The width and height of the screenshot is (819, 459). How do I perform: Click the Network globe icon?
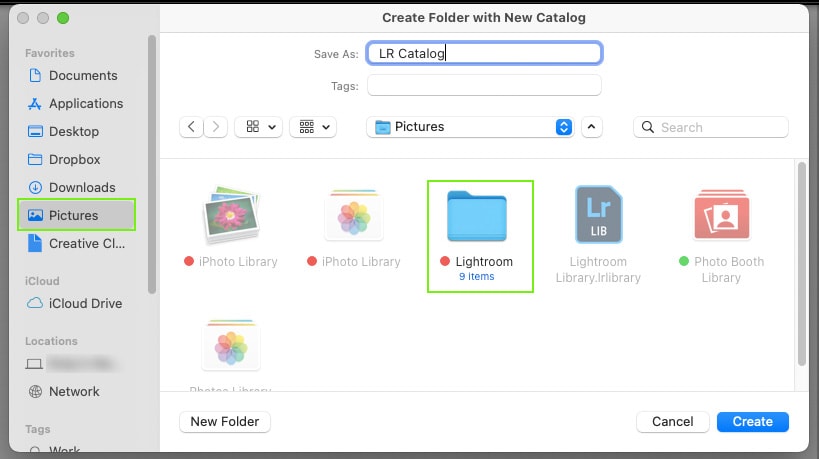click(x=35, y=391)
